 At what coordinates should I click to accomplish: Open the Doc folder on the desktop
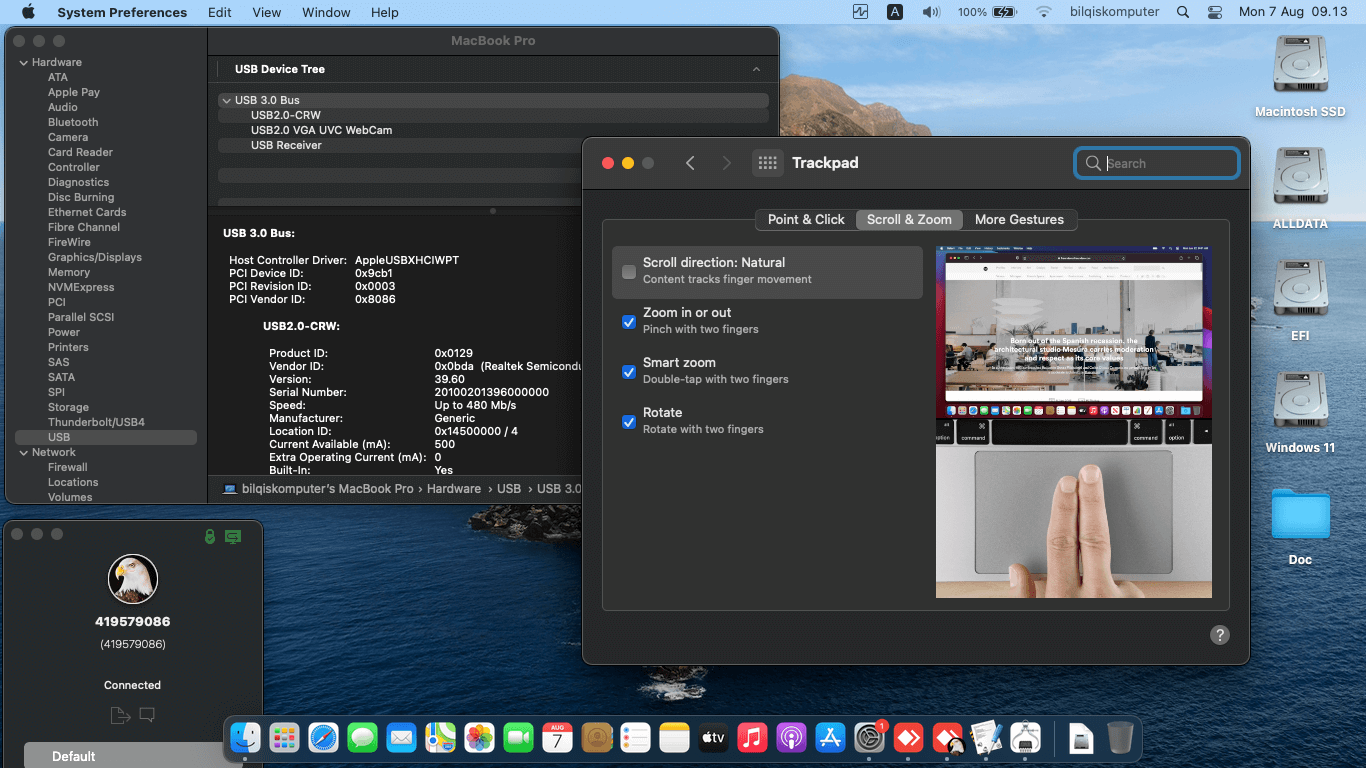coord(1300,527)
